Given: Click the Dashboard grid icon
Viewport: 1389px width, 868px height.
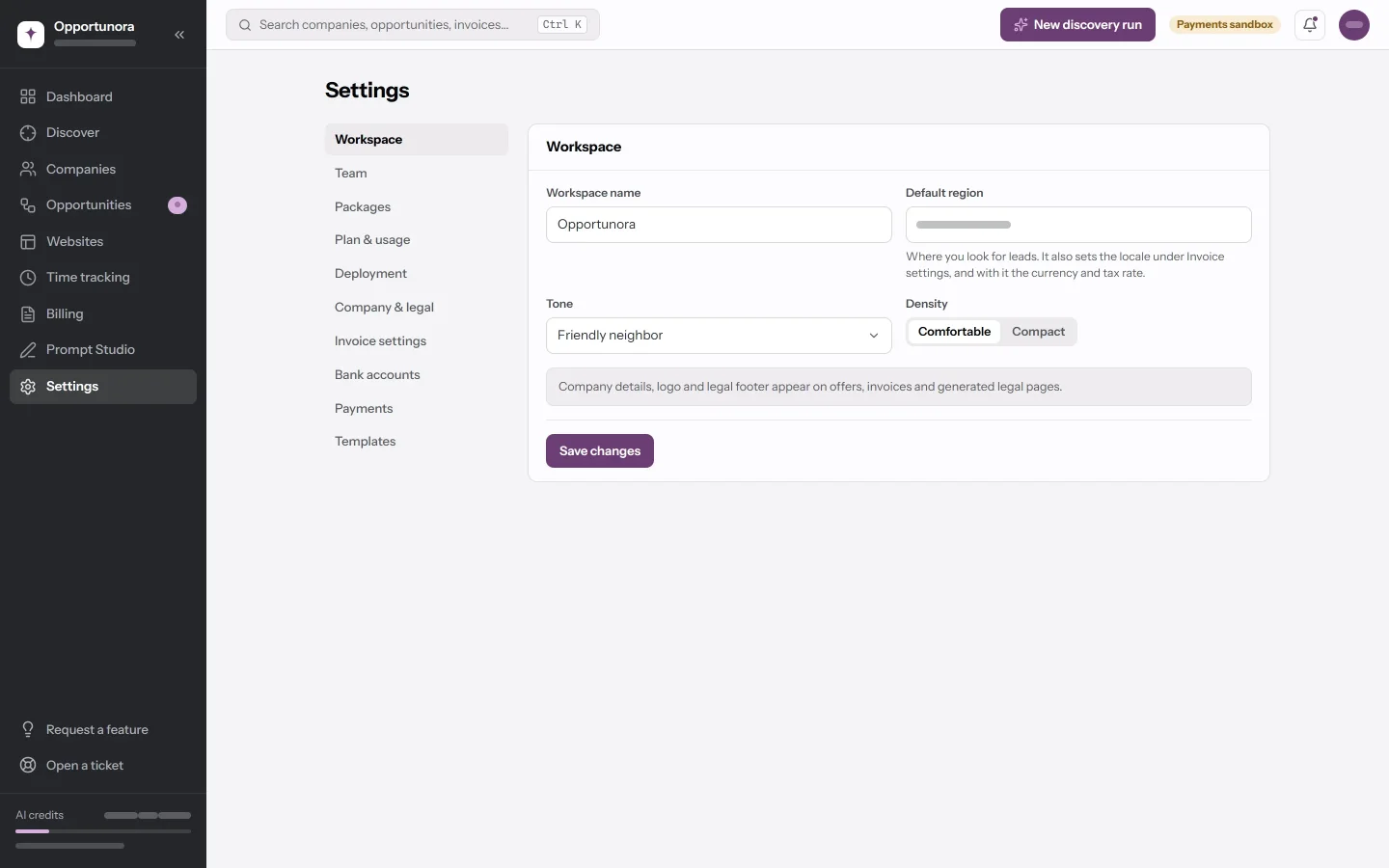Looking at the screenshot, I should coord(28,96).
